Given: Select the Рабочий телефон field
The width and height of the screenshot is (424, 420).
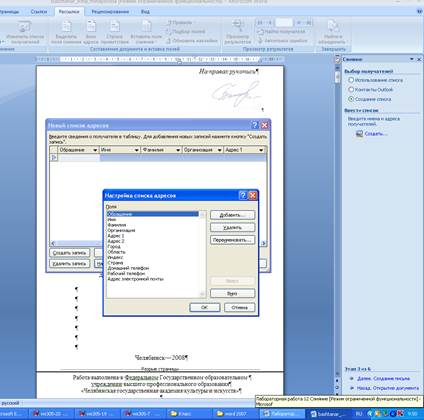Looking at the screenshot, I should [x=126, y=273].
